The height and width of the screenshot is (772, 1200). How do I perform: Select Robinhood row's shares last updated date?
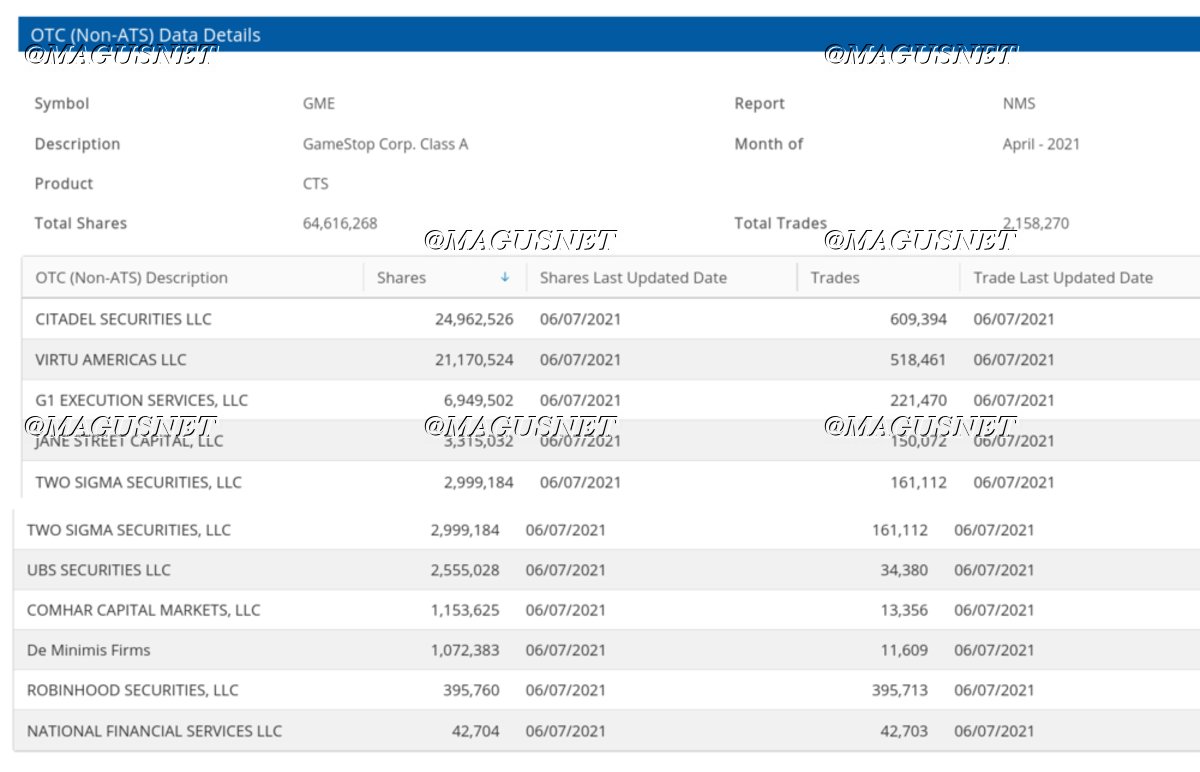(x=566, y=690)
